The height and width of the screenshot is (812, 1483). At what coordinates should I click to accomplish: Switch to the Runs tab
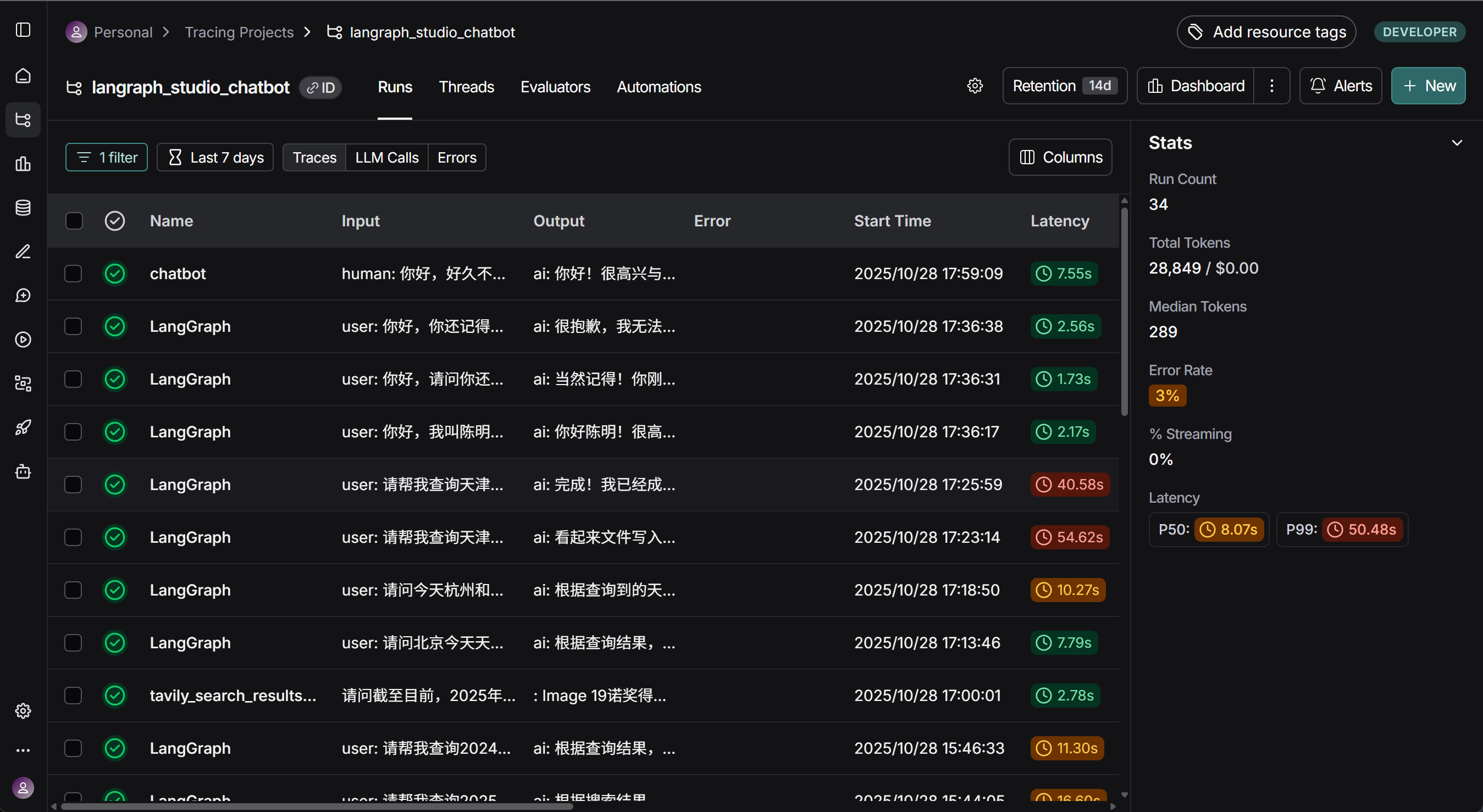point(395,87)
